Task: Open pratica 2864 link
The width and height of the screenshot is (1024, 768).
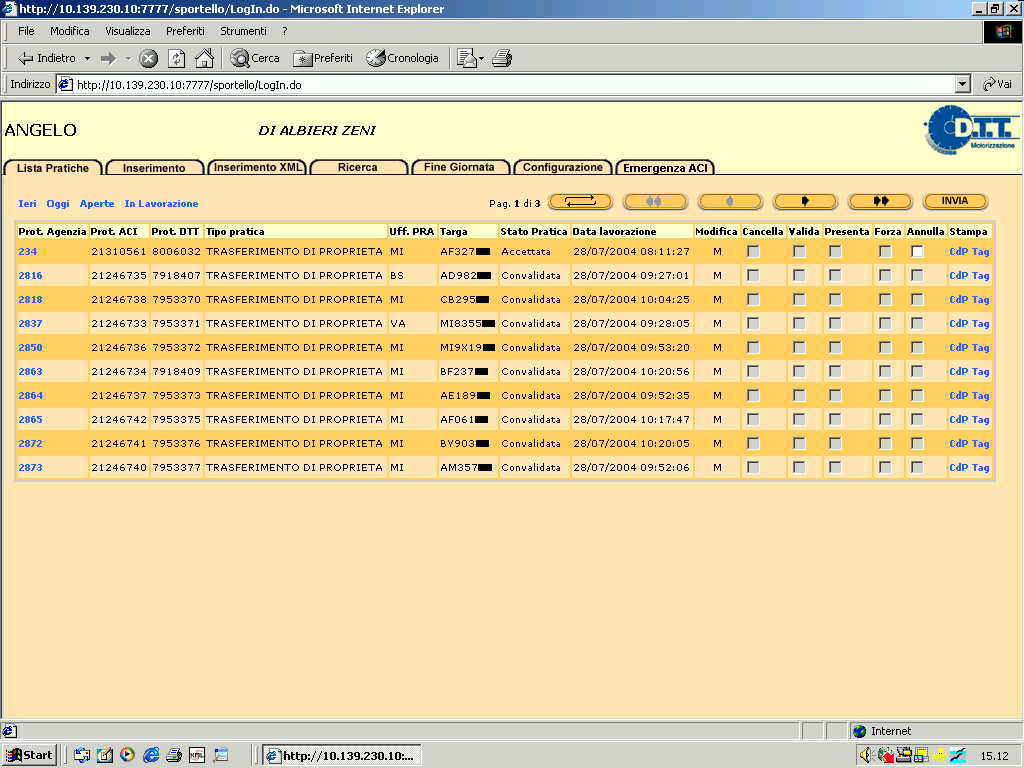Action: tap(31, 396)
